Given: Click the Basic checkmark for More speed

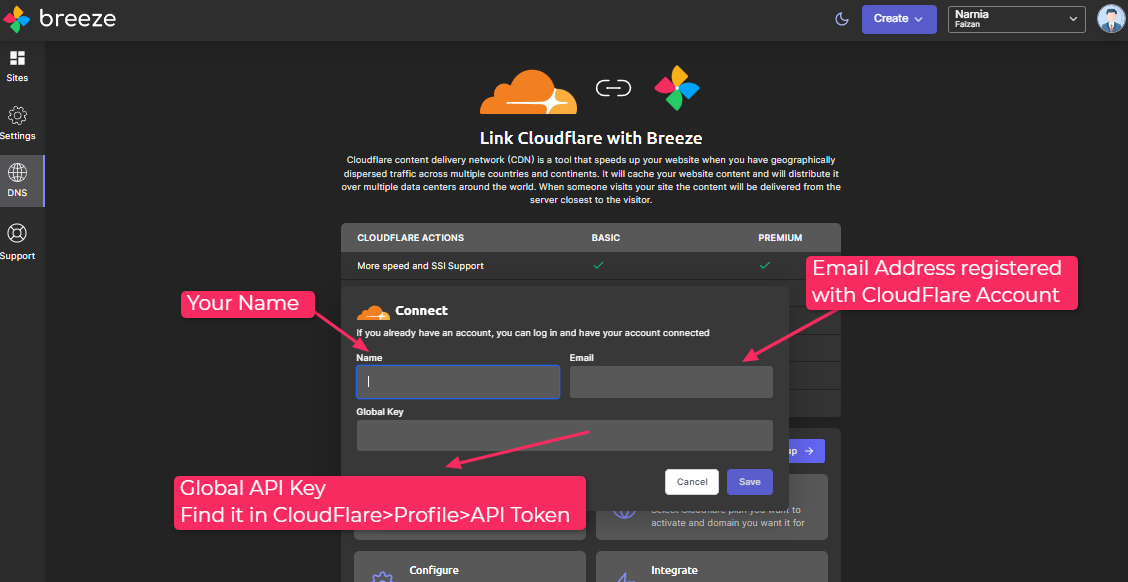Looking at the screenshot, I should [598, 265].
